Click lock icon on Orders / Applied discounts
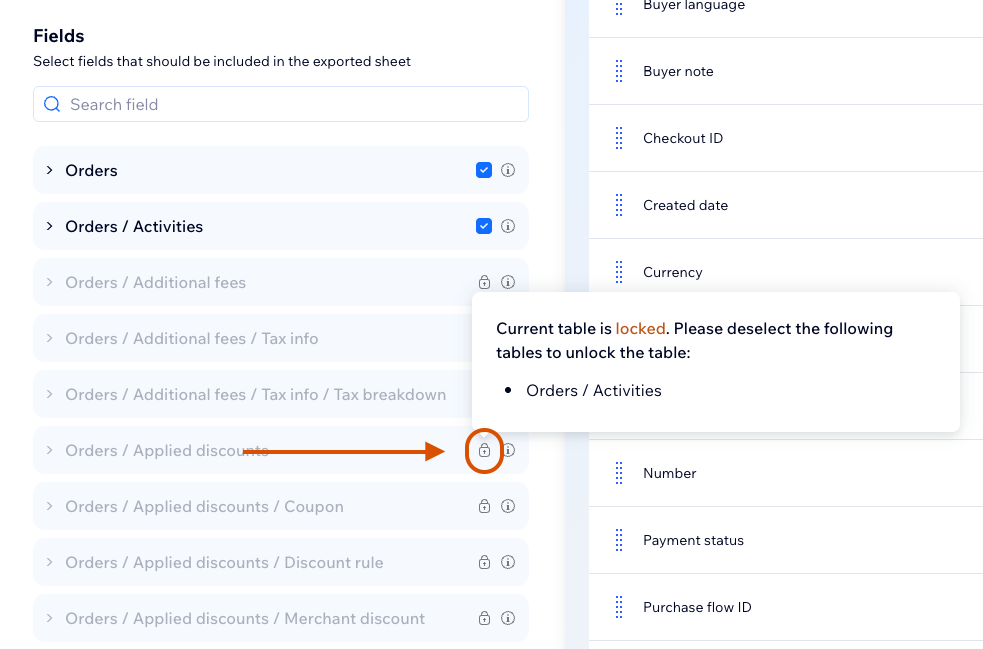 [x=484, y=450]
